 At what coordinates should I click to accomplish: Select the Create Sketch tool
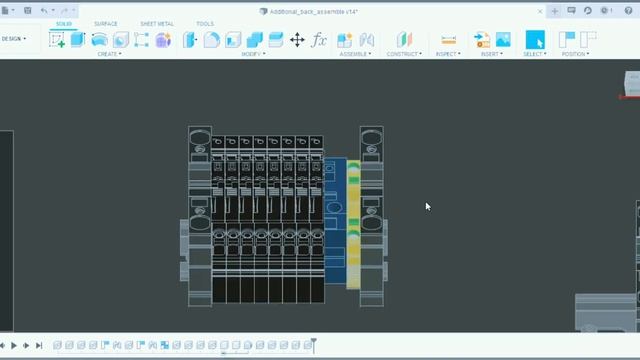click(x=57, y=40)
